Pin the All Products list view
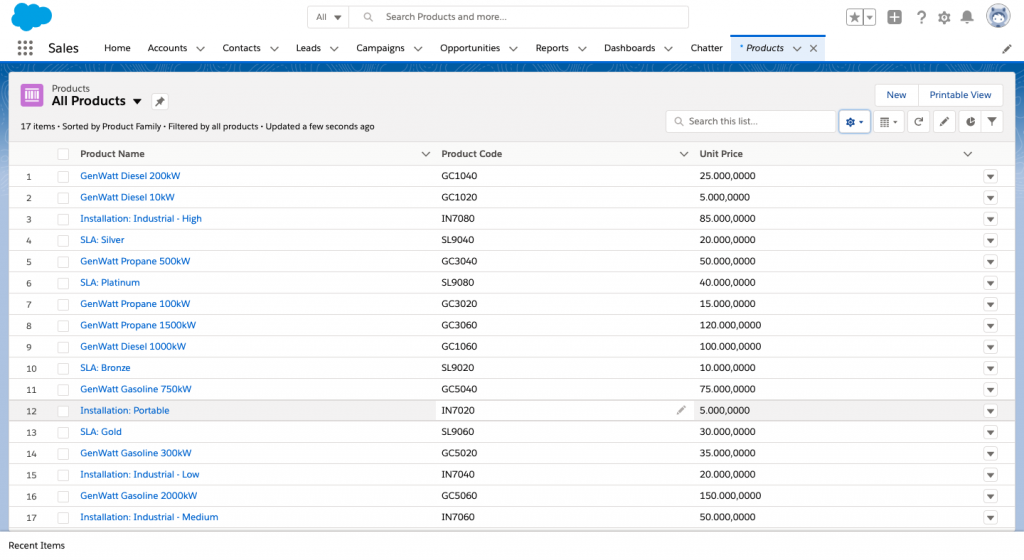 [159, 101]
